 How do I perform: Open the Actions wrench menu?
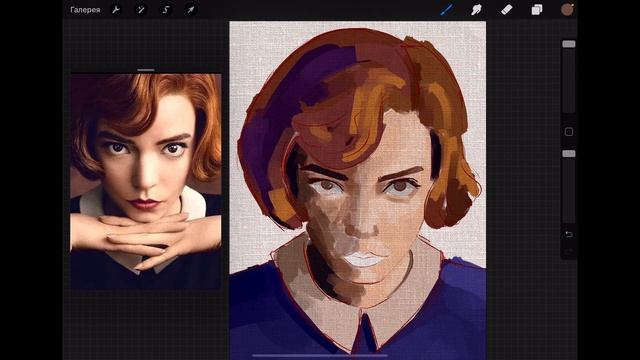point(116,10)
